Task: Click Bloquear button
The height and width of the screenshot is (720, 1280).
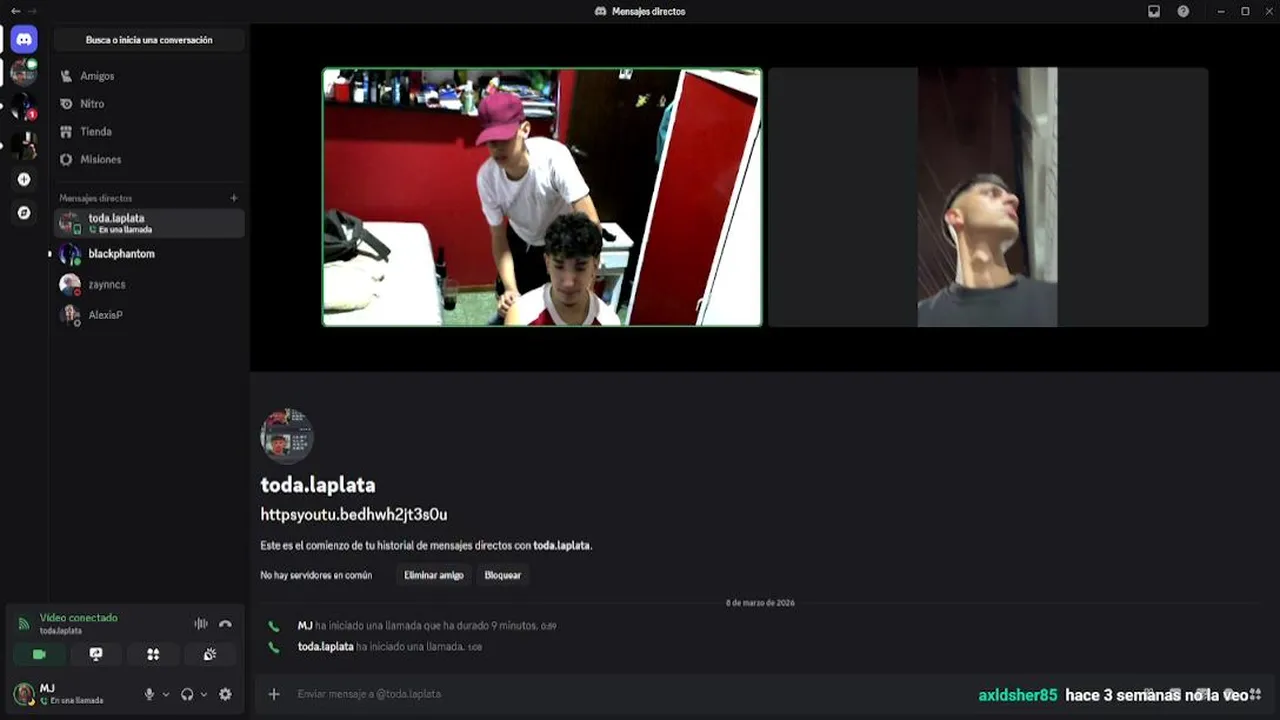Action: click(503, 575)
